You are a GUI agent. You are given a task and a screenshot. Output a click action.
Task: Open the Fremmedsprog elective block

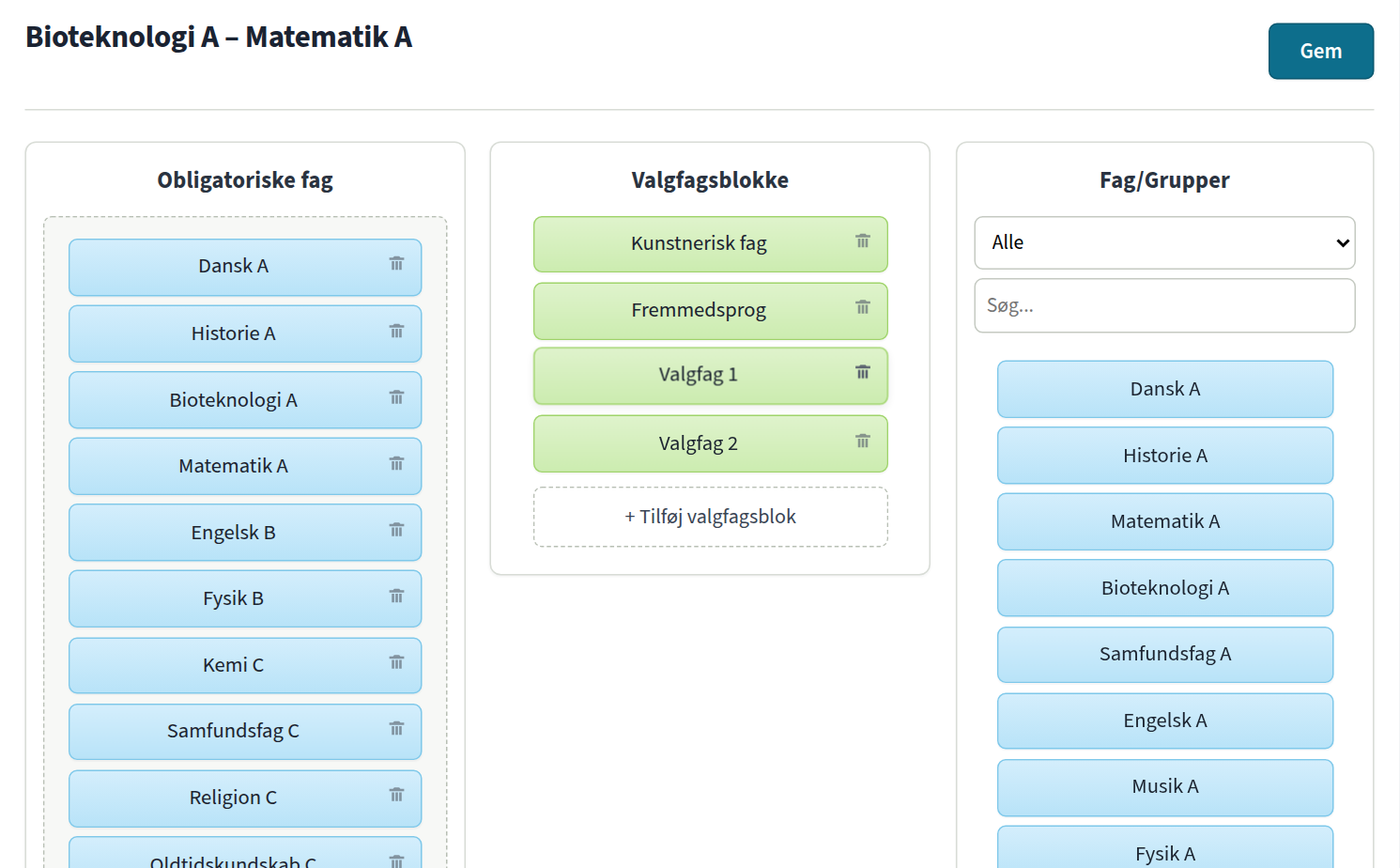tap(711, 311)
